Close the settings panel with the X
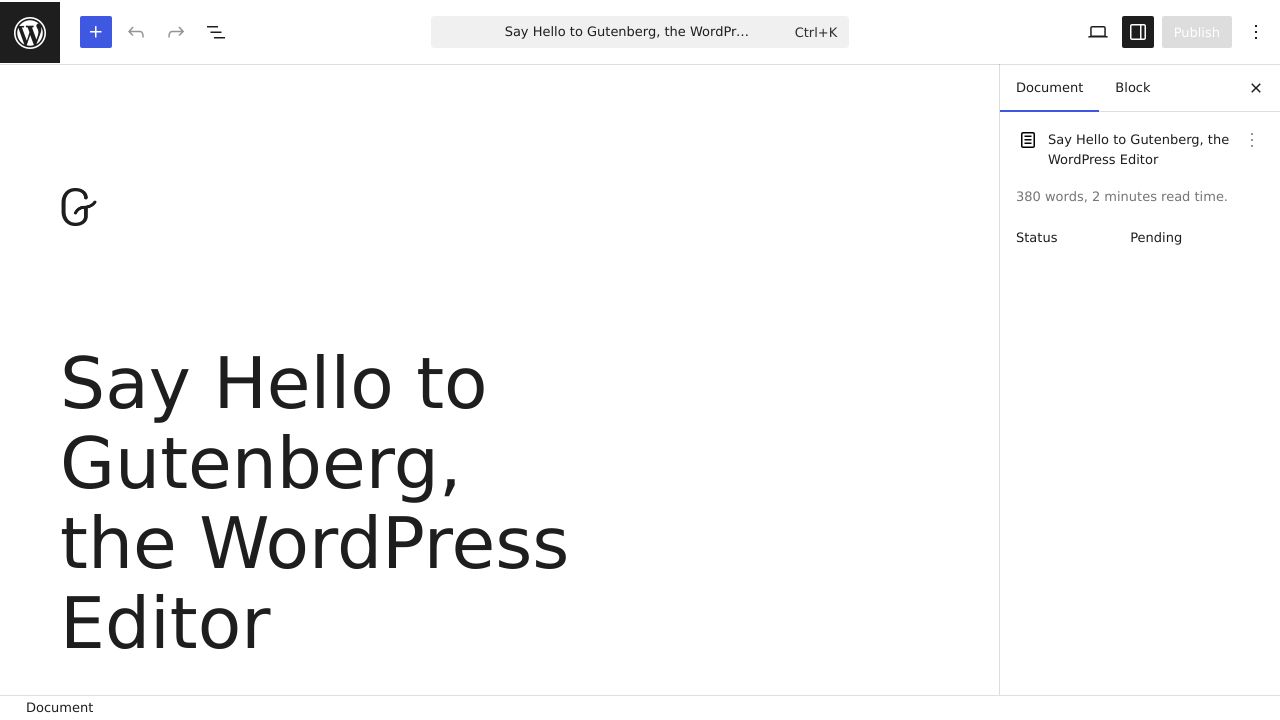 click(1256, 88)
